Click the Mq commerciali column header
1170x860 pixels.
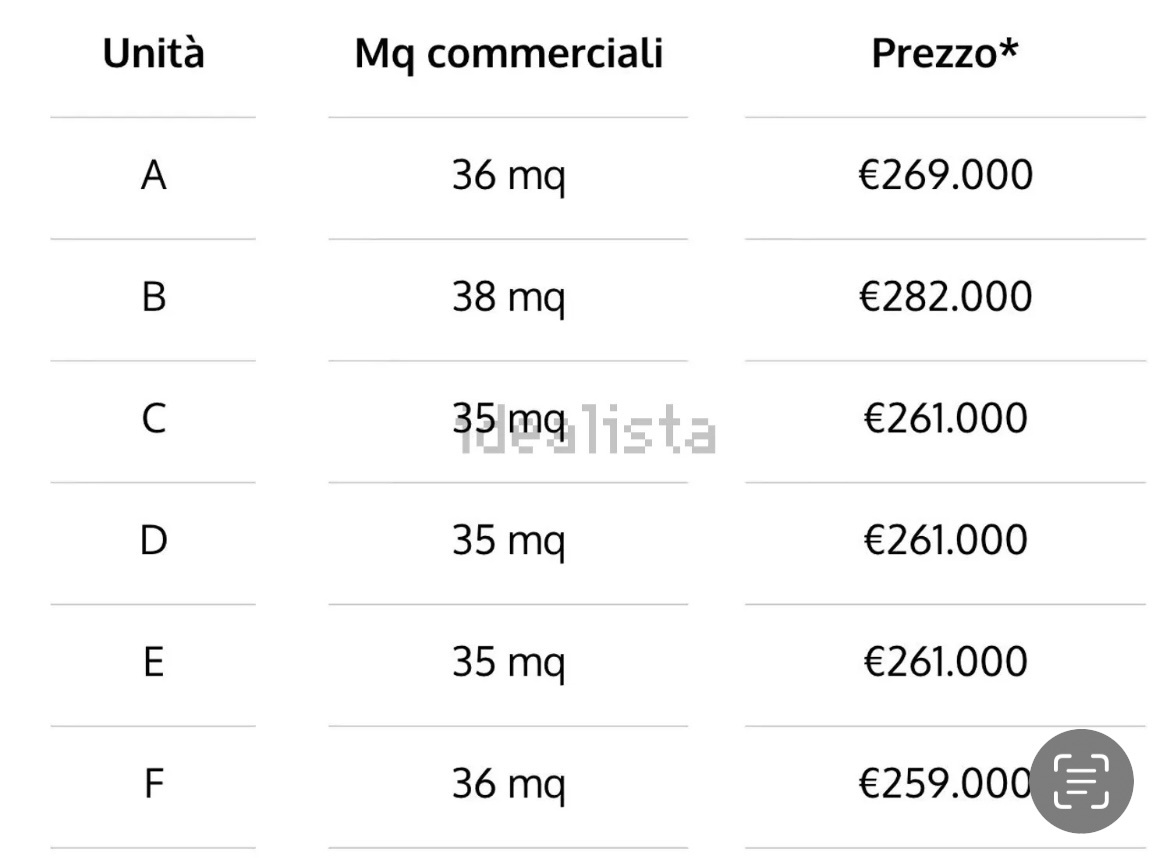click(x=508, y=54)
